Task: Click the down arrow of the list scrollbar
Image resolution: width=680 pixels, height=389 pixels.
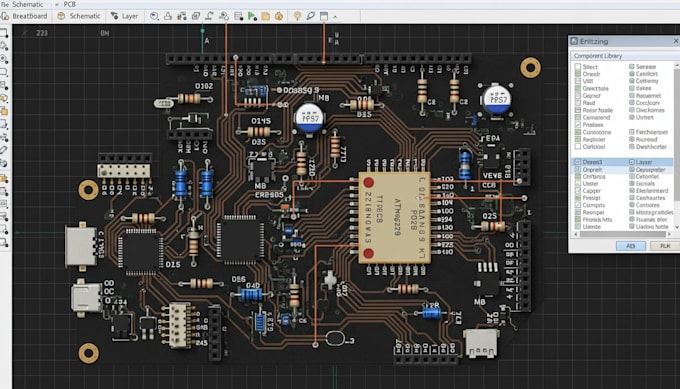Action: [x=677, y=227]
